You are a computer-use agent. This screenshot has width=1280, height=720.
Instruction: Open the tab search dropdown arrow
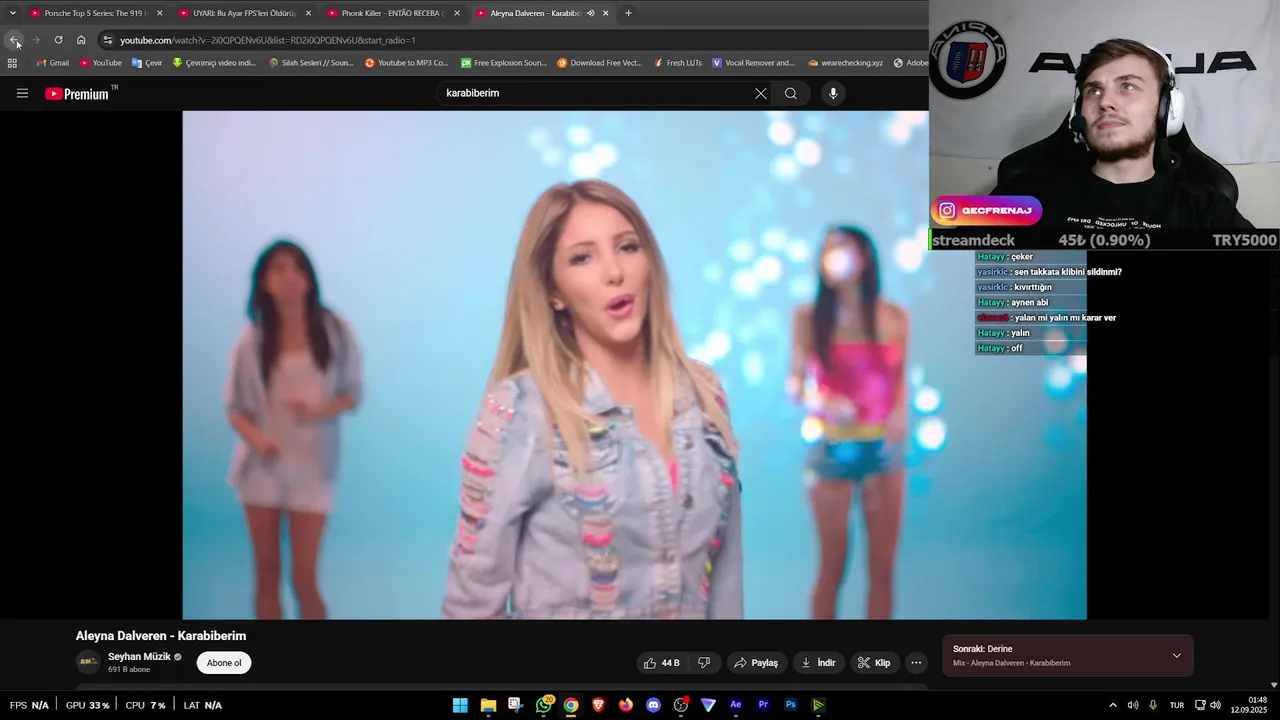point(12,13)
